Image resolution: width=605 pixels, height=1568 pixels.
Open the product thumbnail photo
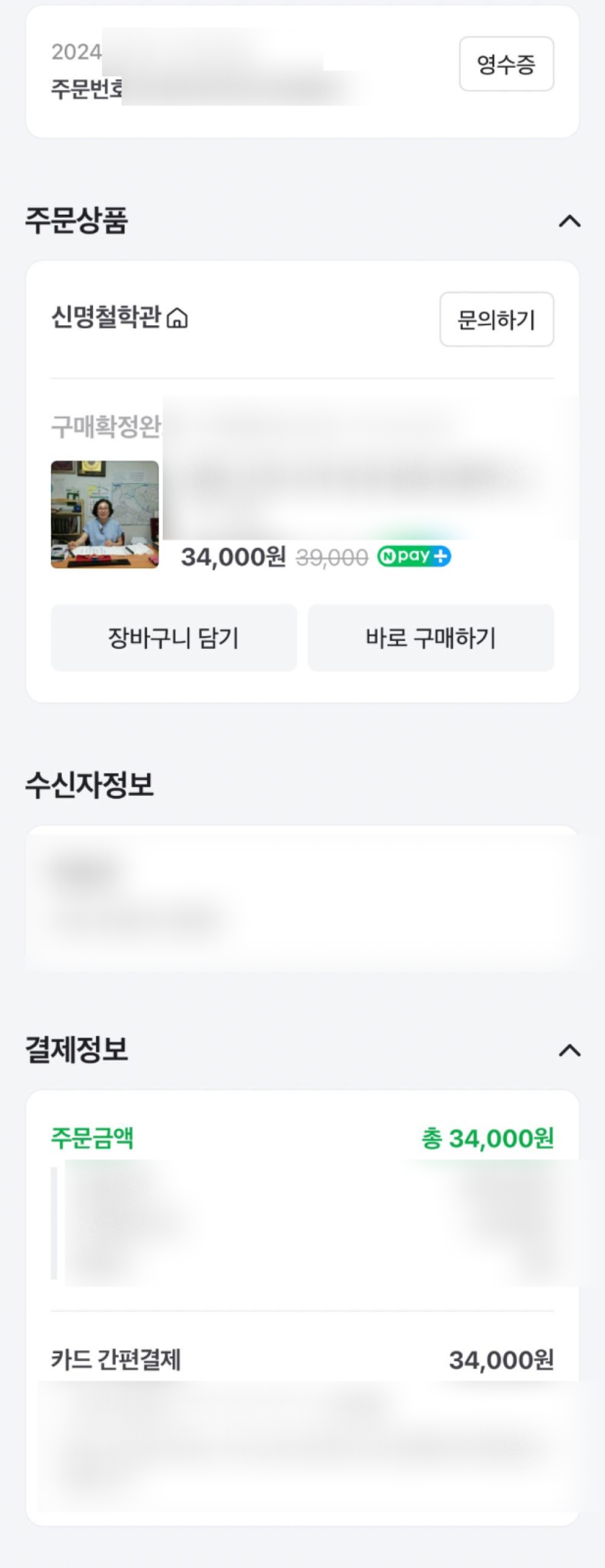coord(105,515)
